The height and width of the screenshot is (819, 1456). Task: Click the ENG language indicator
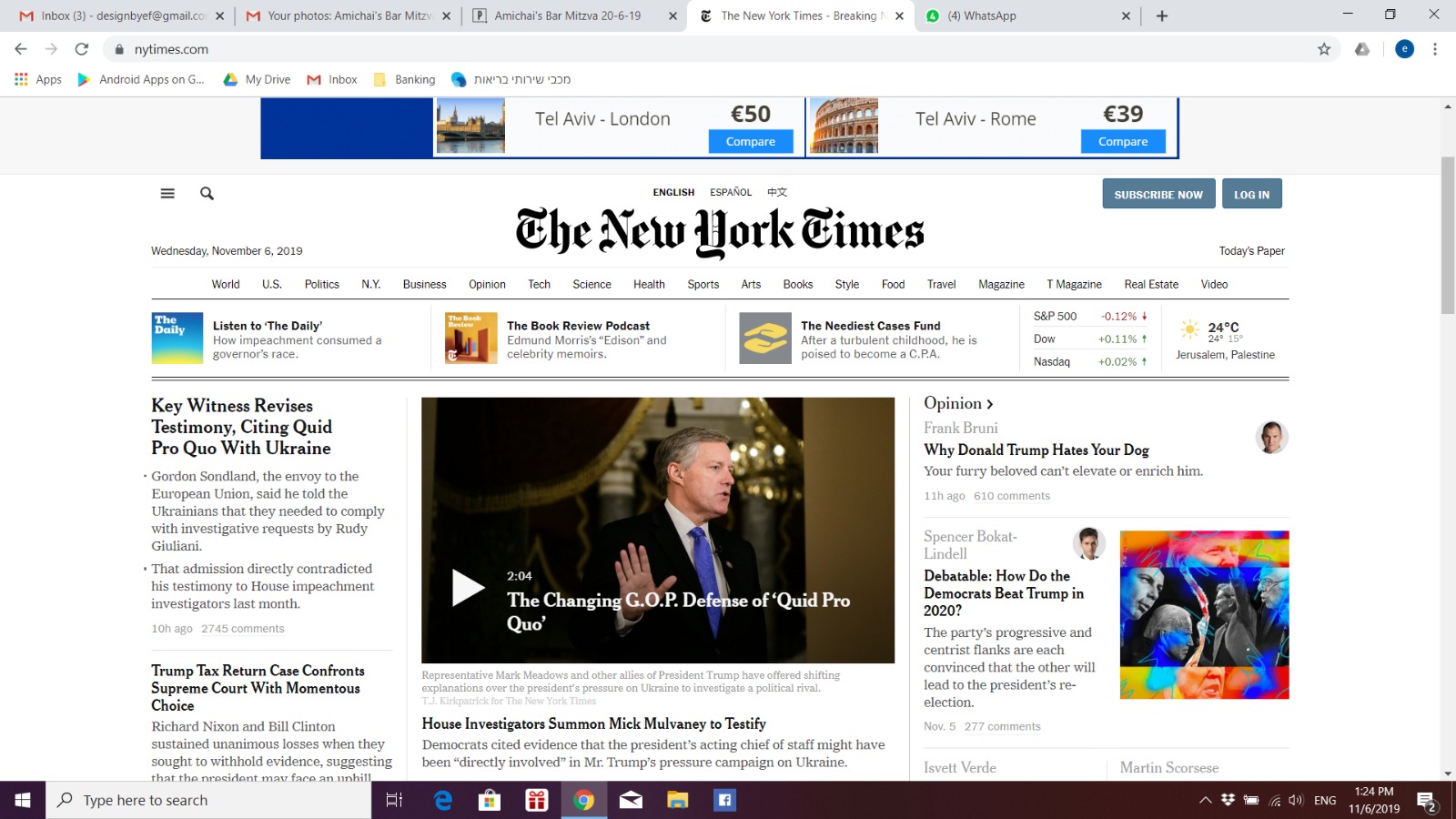coord(1325,801)
